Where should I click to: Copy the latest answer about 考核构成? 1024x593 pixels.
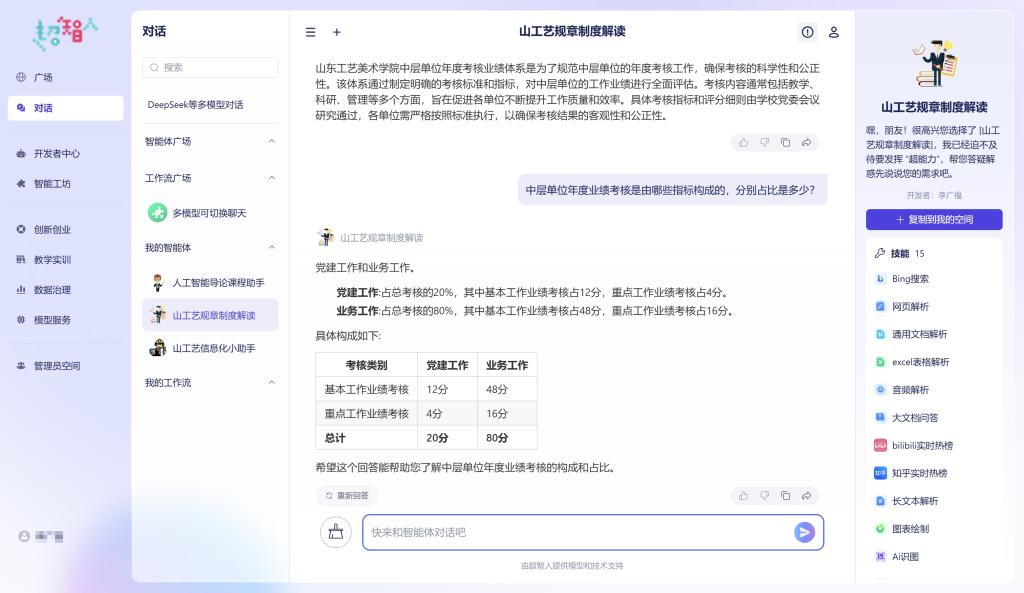pyautogui.click(x=785, y=495)
